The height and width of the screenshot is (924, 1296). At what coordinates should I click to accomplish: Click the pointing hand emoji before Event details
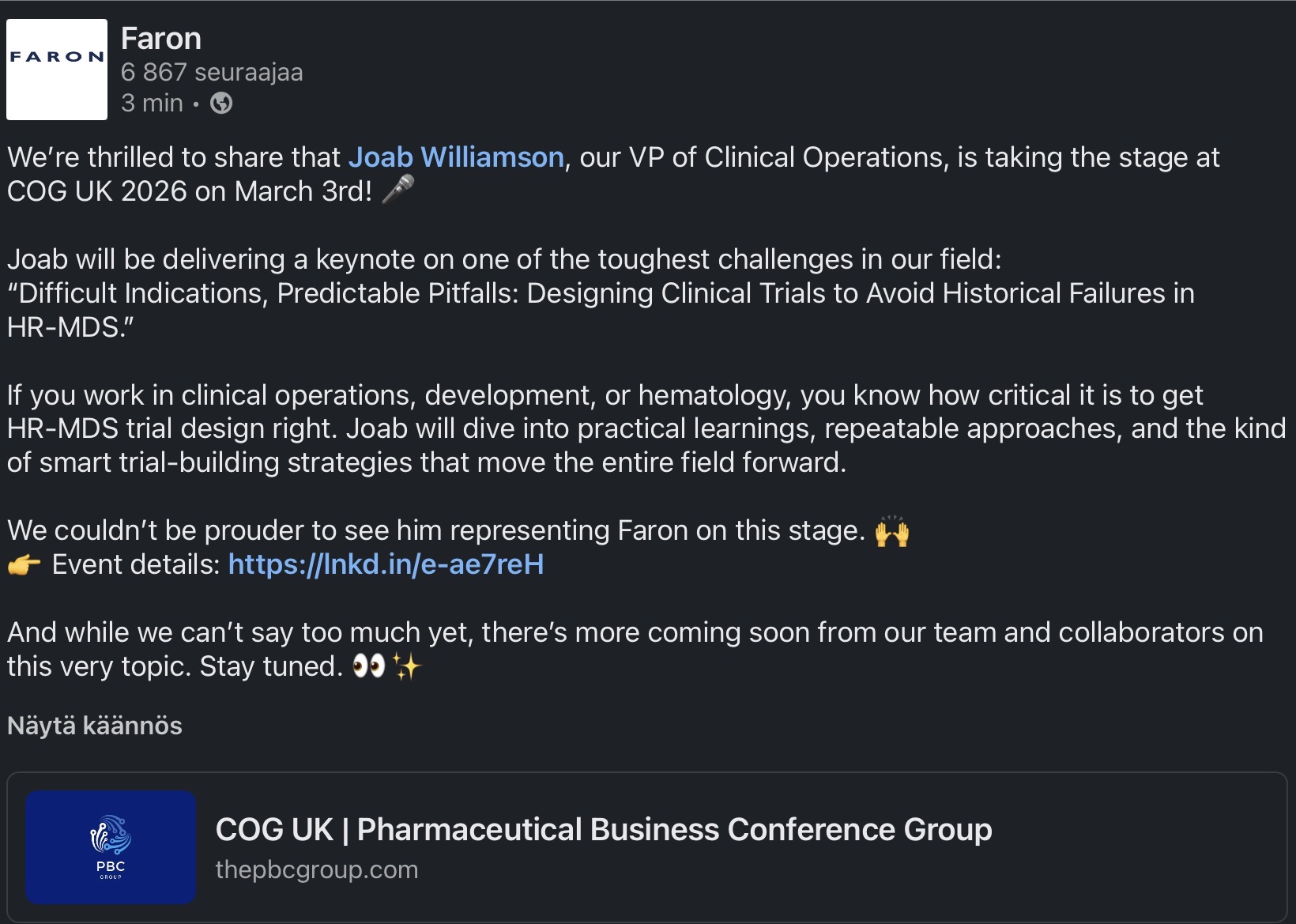tap(24, 565)
